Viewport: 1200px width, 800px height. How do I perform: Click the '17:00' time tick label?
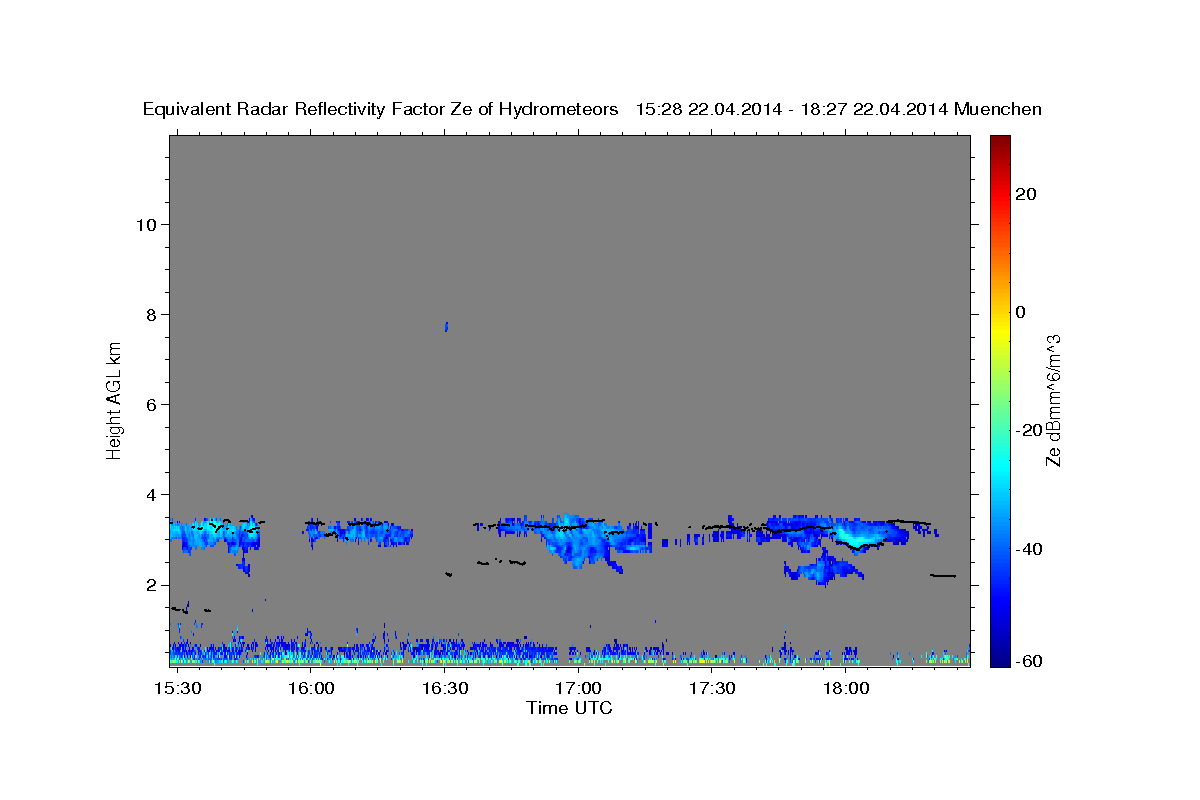pyautogui.click(x=578, y=689)
